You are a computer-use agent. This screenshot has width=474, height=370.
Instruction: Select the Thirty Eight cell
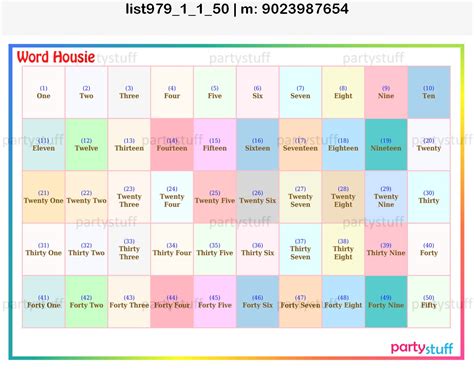coord(343,249)
